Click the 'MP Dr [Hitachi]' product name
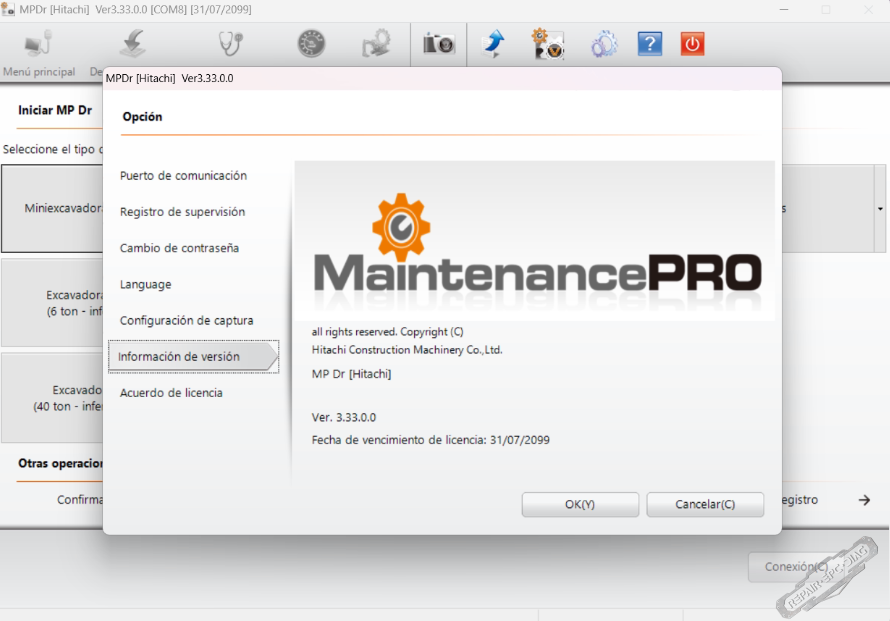The height and width of the screenshot is (621, 890). point(351,374)
